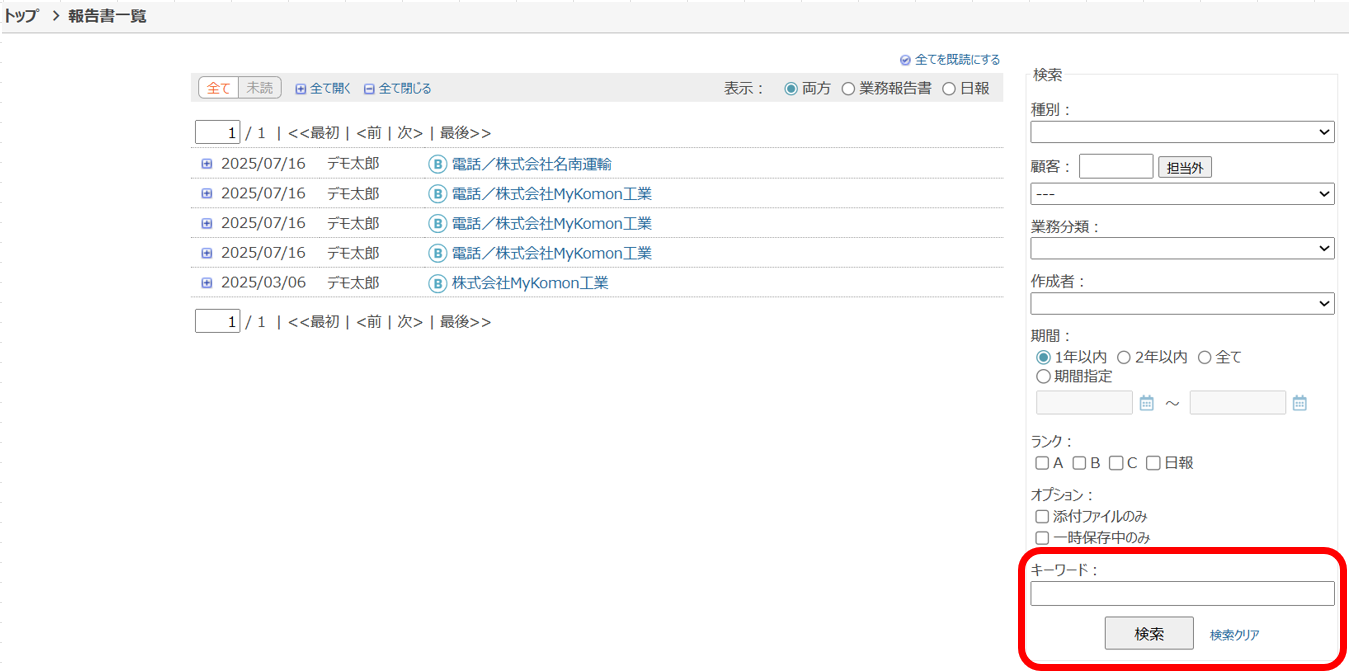1349x671 pixels.
Task: Expand the first 2025/07/16 report row
Action: [x=207, y=164]
